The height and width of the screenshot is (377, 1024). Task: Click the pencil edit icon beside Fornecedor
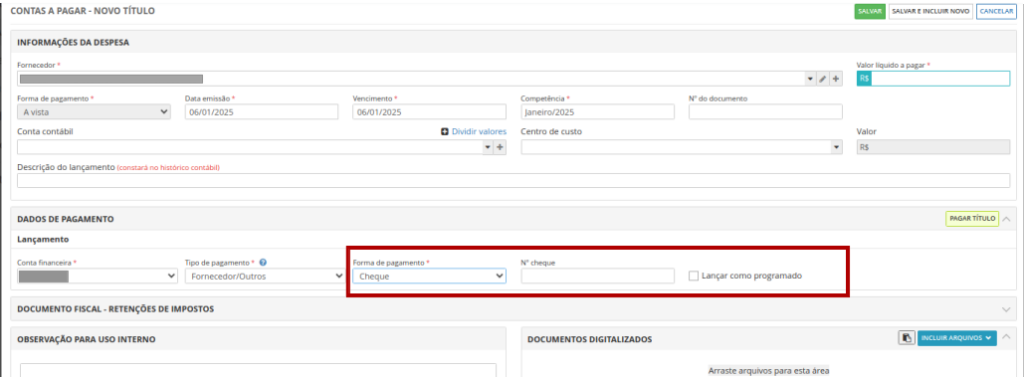823,79
